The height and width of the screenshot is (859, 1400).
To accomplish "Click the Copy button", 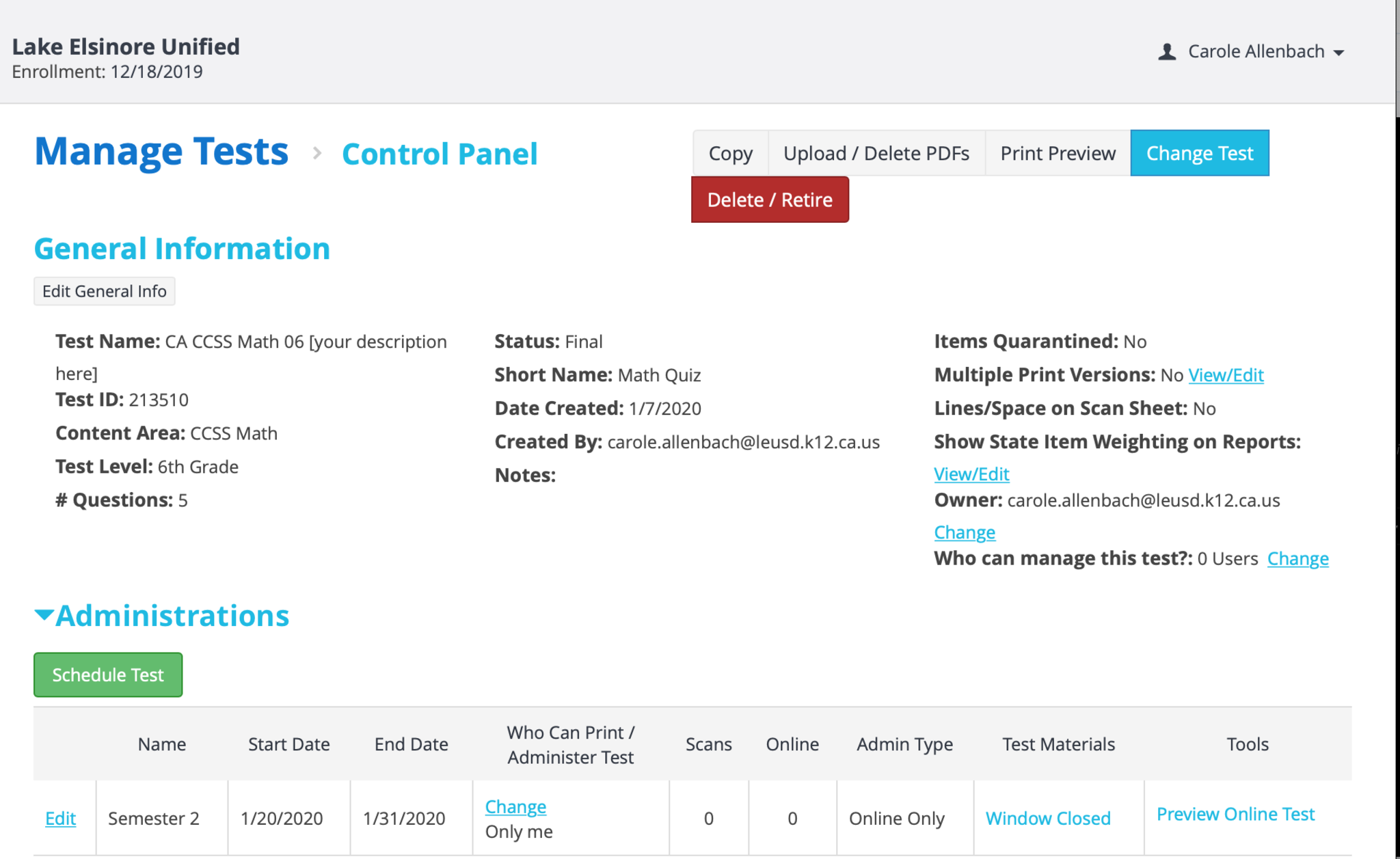I will [730, 153].
